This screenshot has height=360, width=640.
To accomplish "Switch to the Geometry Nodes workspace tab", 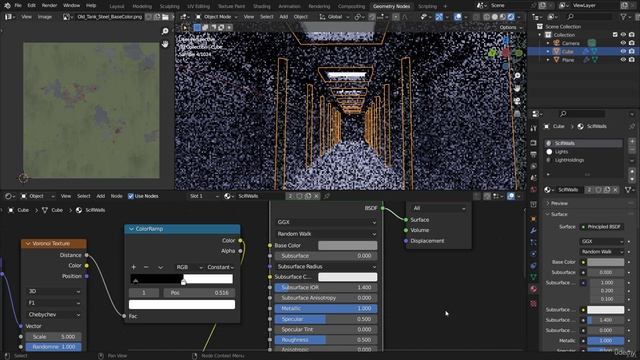I will tap(391, 6).
